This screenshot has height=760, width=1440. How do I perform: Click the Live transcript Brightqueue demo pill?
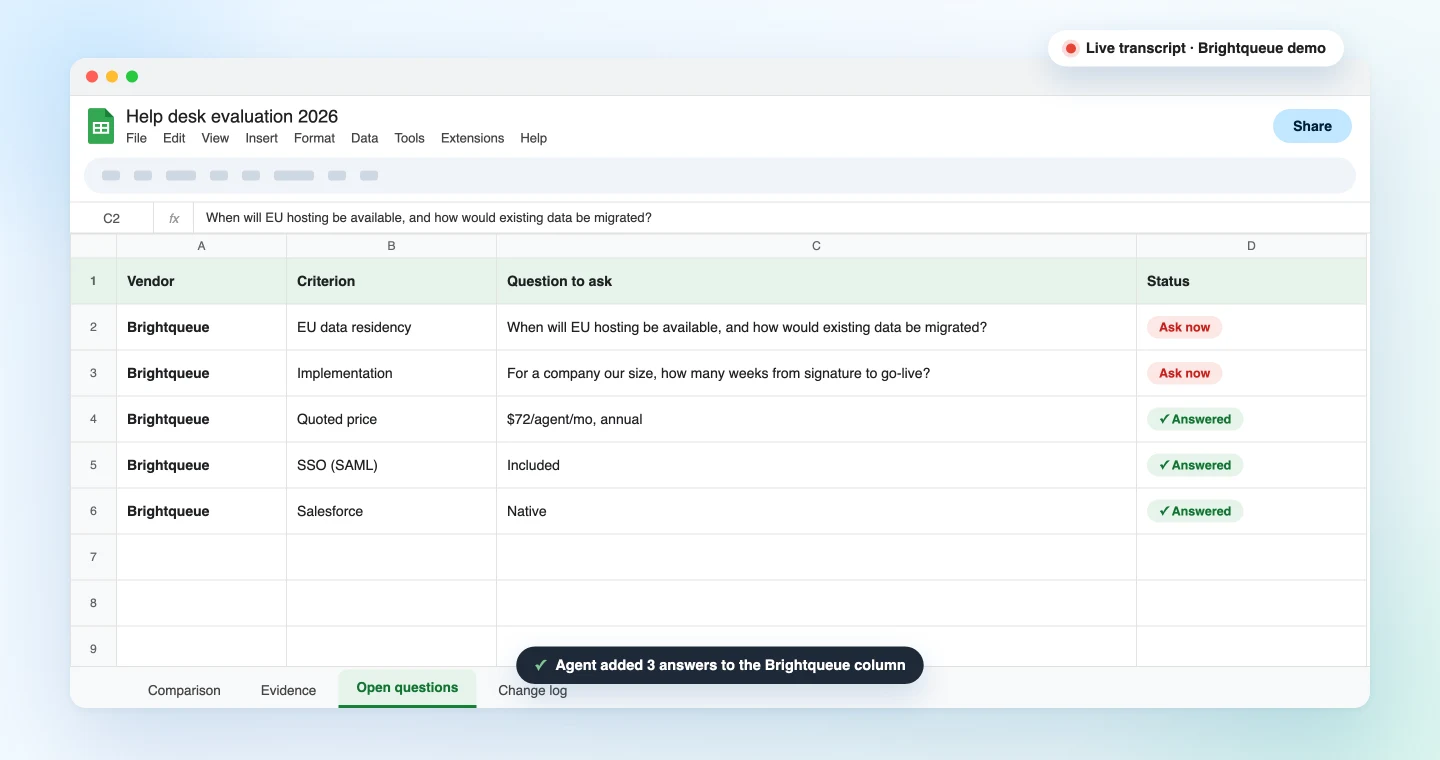[1195, 48]
